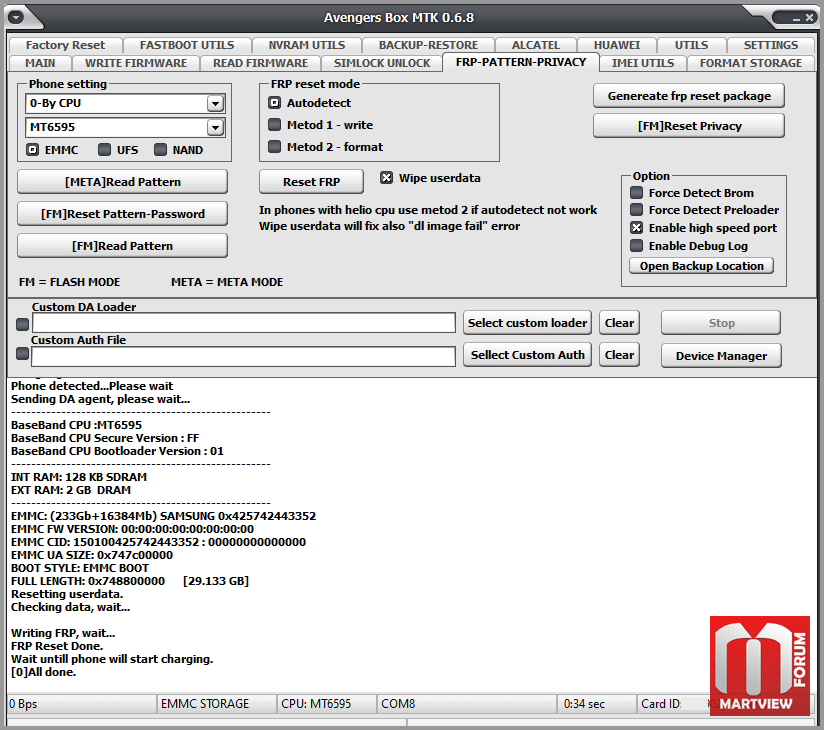Expand the 0-By CPU dropdown
Image resolution: width=824 pixels, height=730 pixels.
click(215, 104)
